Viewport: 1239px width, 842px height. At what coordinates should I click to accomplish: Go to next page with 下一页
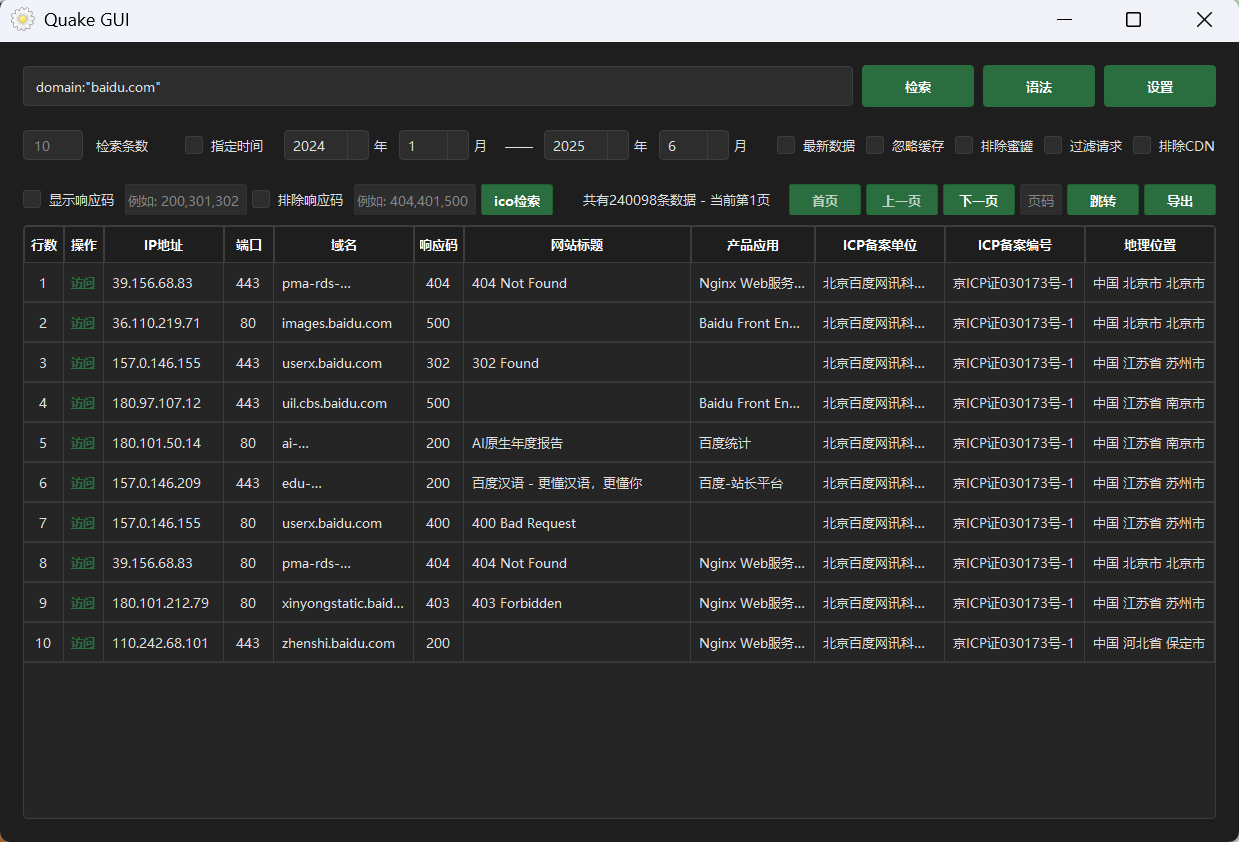coord(978,200)
